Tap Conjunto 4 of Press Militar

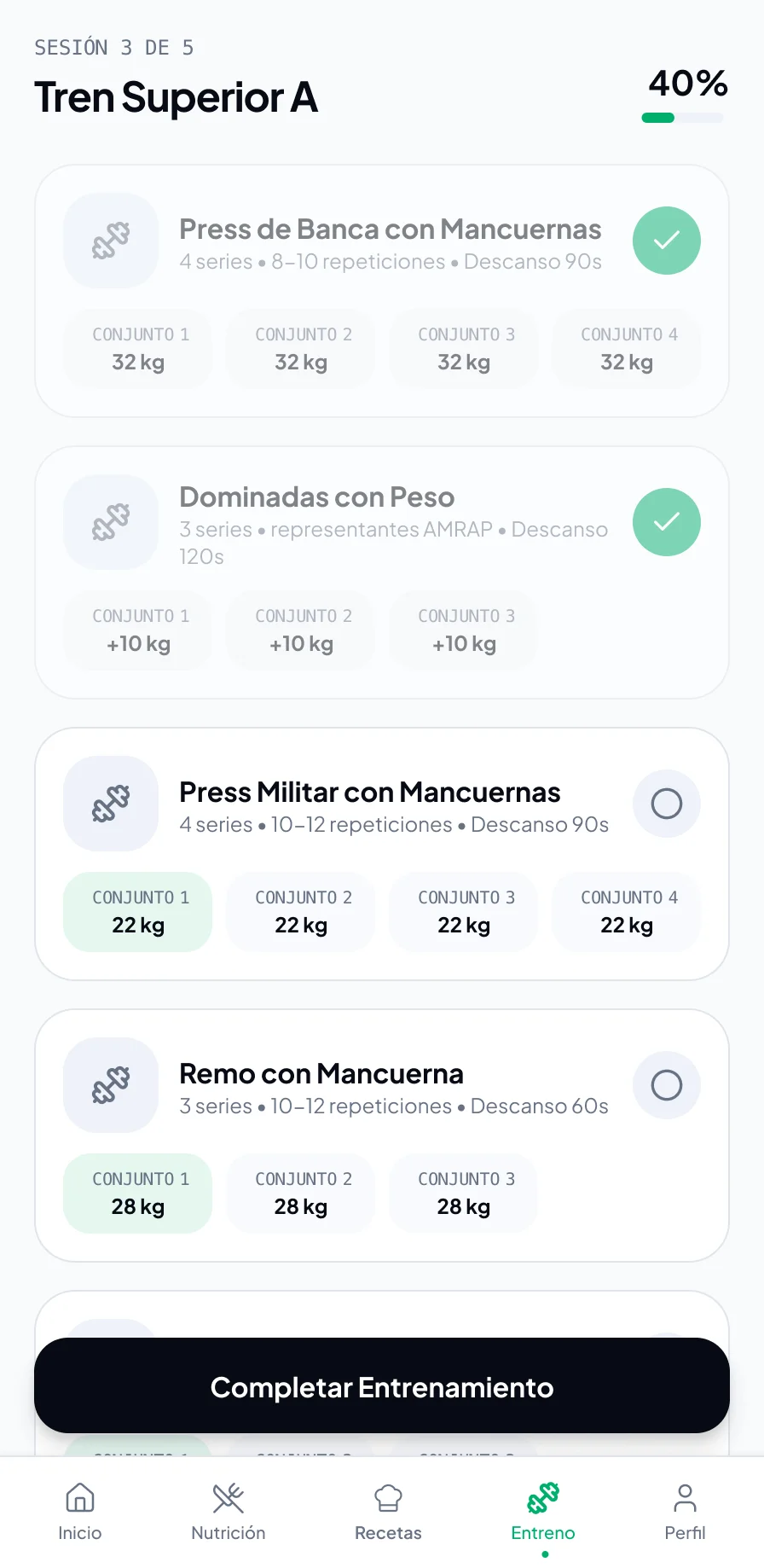coord(627,912)
